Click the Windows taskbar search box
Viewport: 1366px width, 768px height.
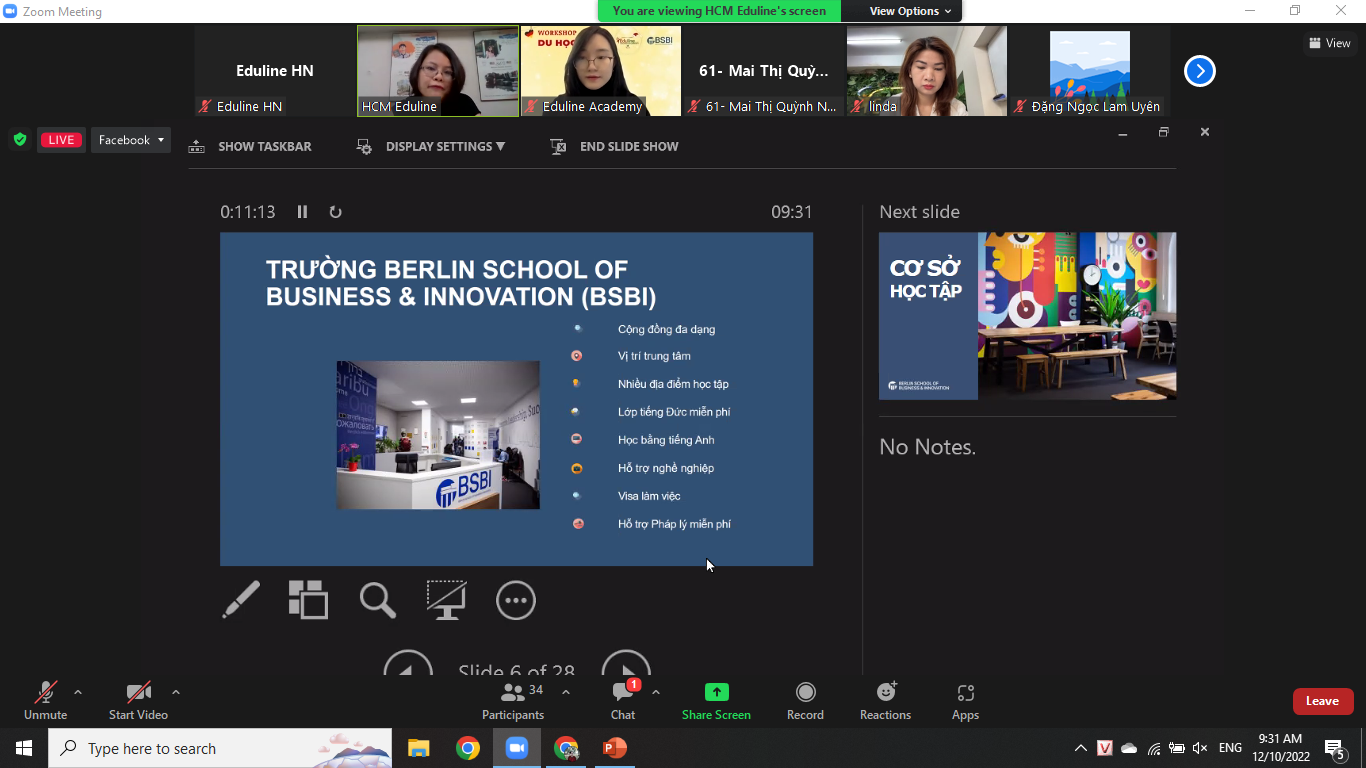[200, 748]
